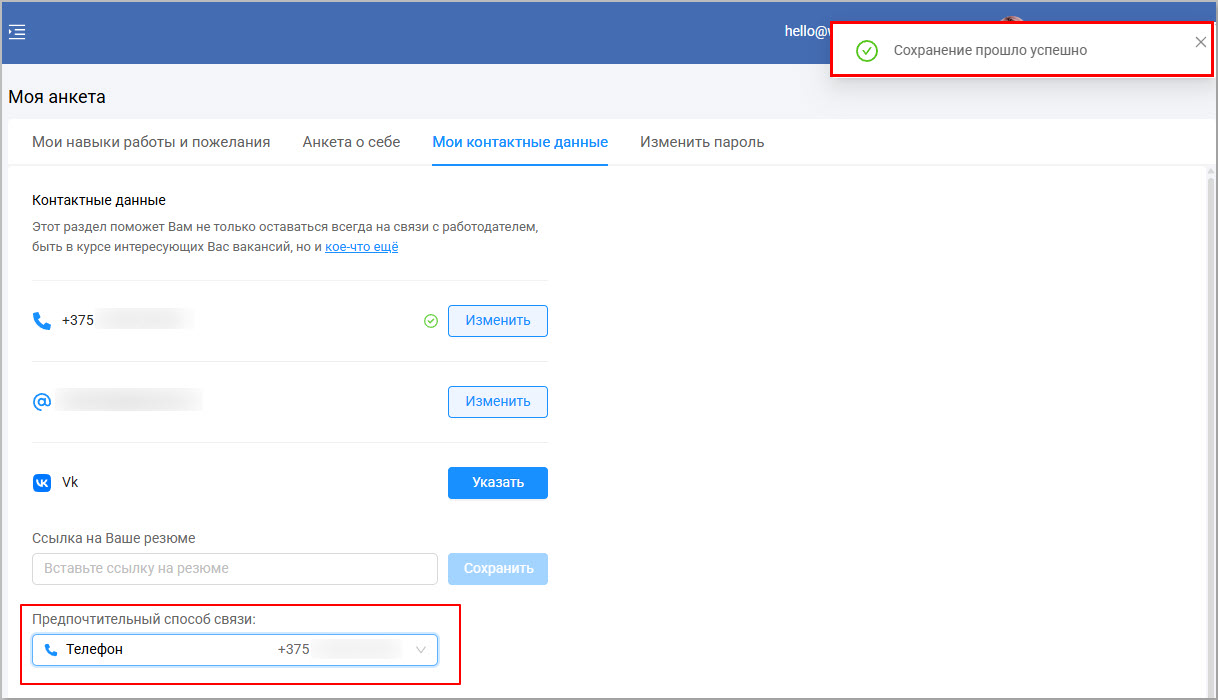This screenshot has height=700, width=1218.
Task: Follow the кое-что ещё link
Action: [x=361, y=247]
